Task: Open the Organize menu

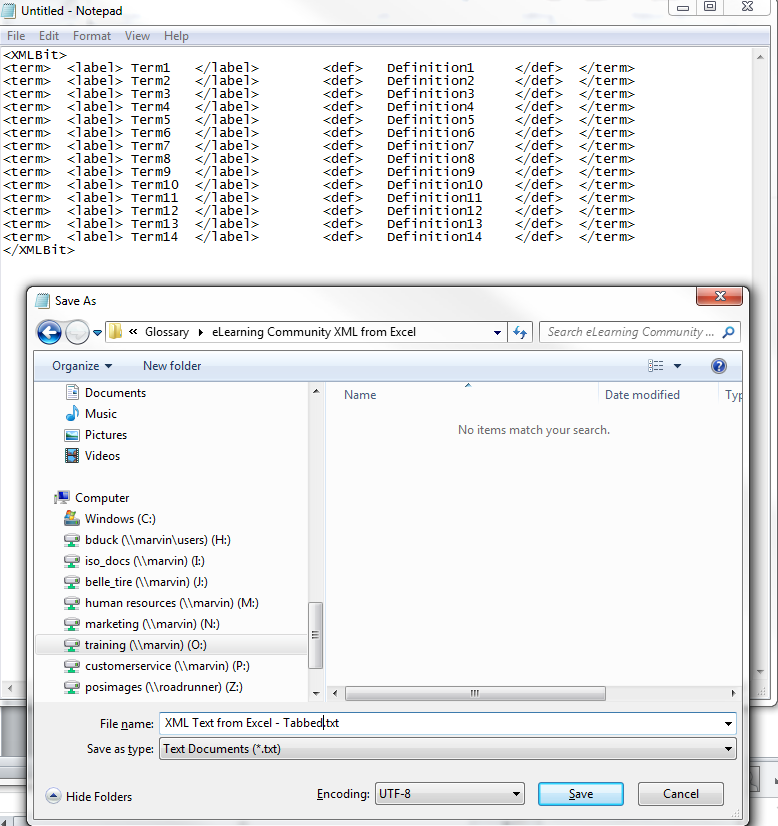Action: tap(82, 366)
